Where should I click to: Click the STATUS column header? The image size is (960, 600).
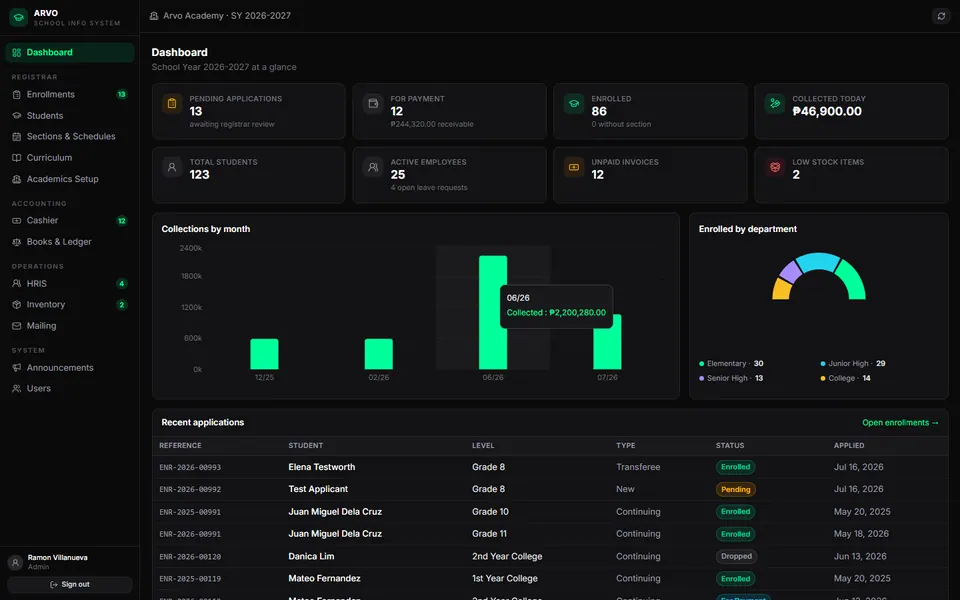(x=730, y=446)
